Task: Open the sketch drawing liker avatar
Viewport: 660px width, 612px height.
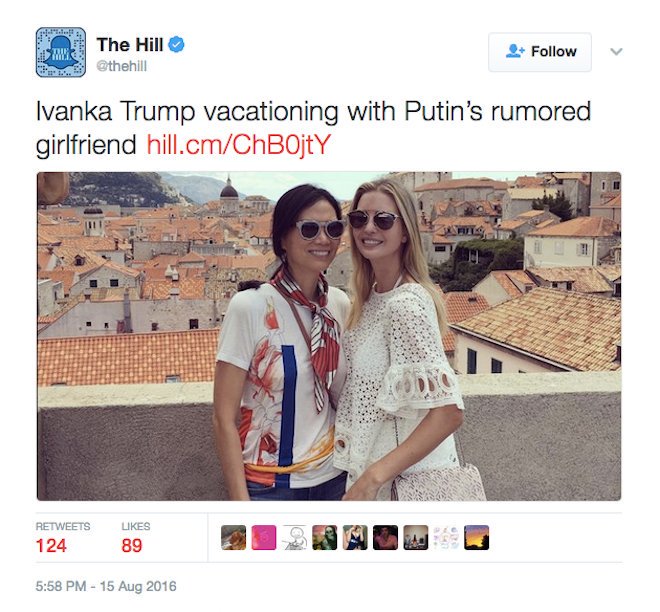Action: click(294, 537)
